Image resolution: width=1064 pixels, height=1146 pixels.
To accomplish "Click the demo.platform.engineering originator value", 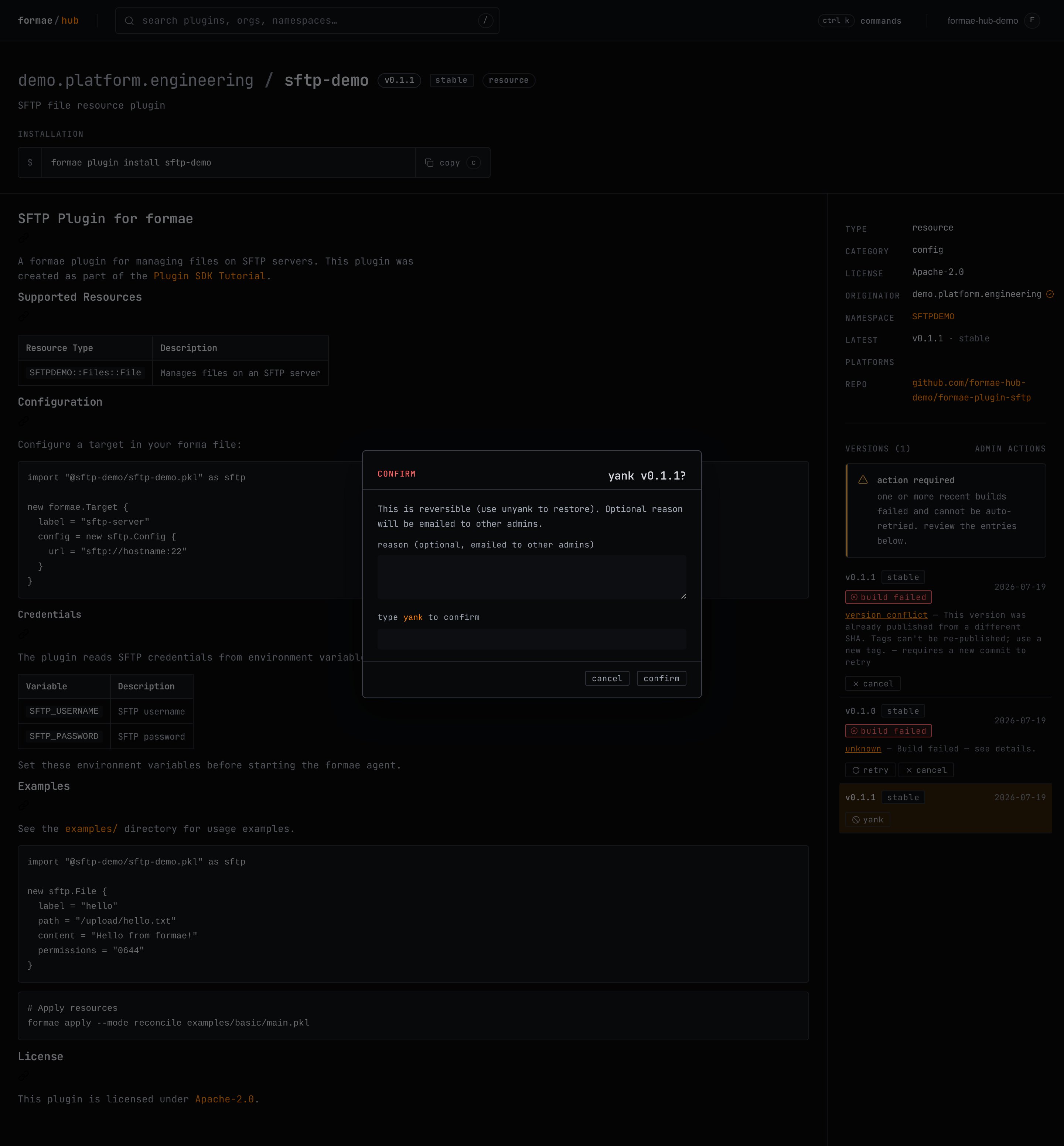I will pos(976,294).
